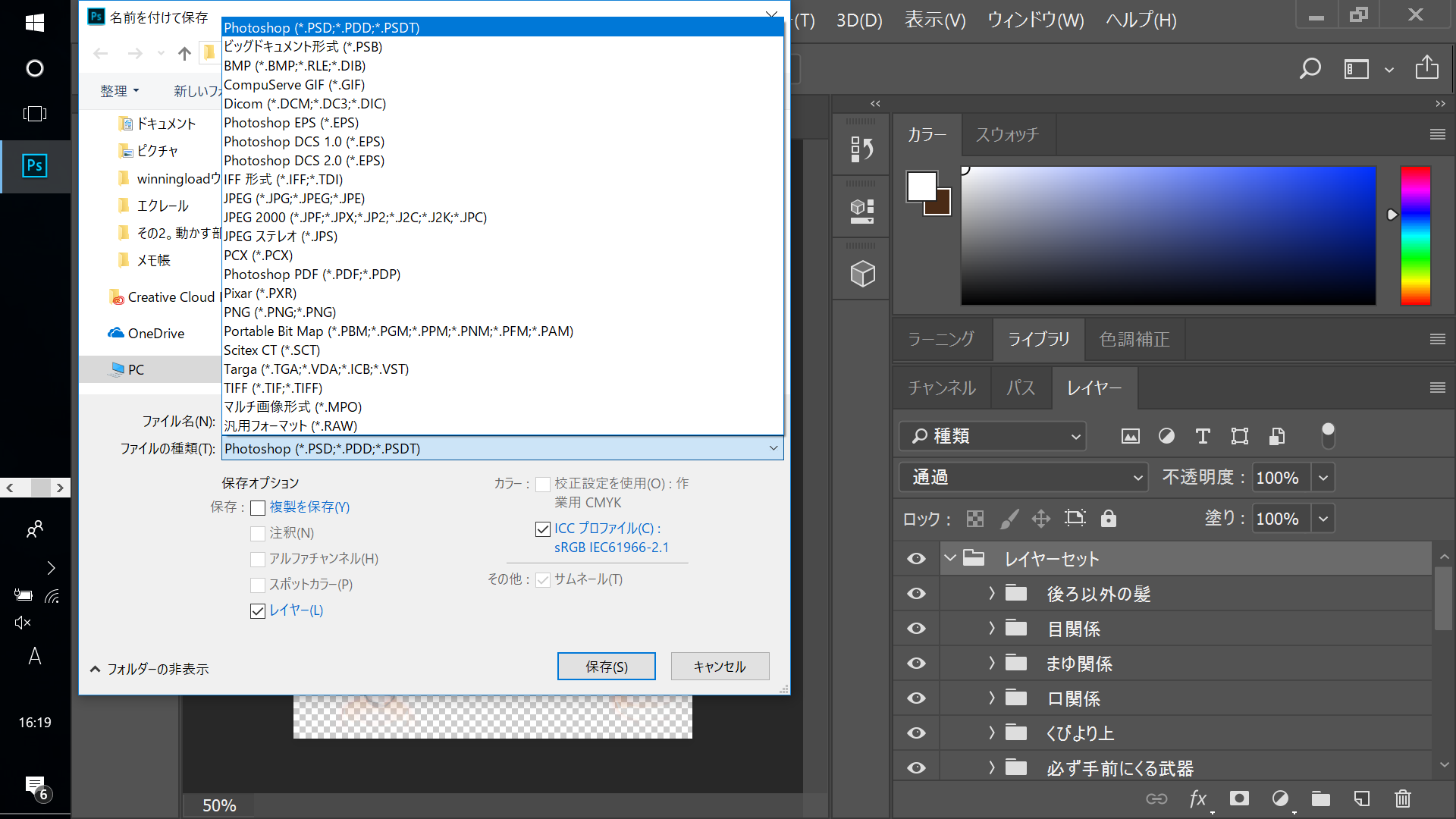Expand the 後ろ以外の髪 group

point(991,594)
